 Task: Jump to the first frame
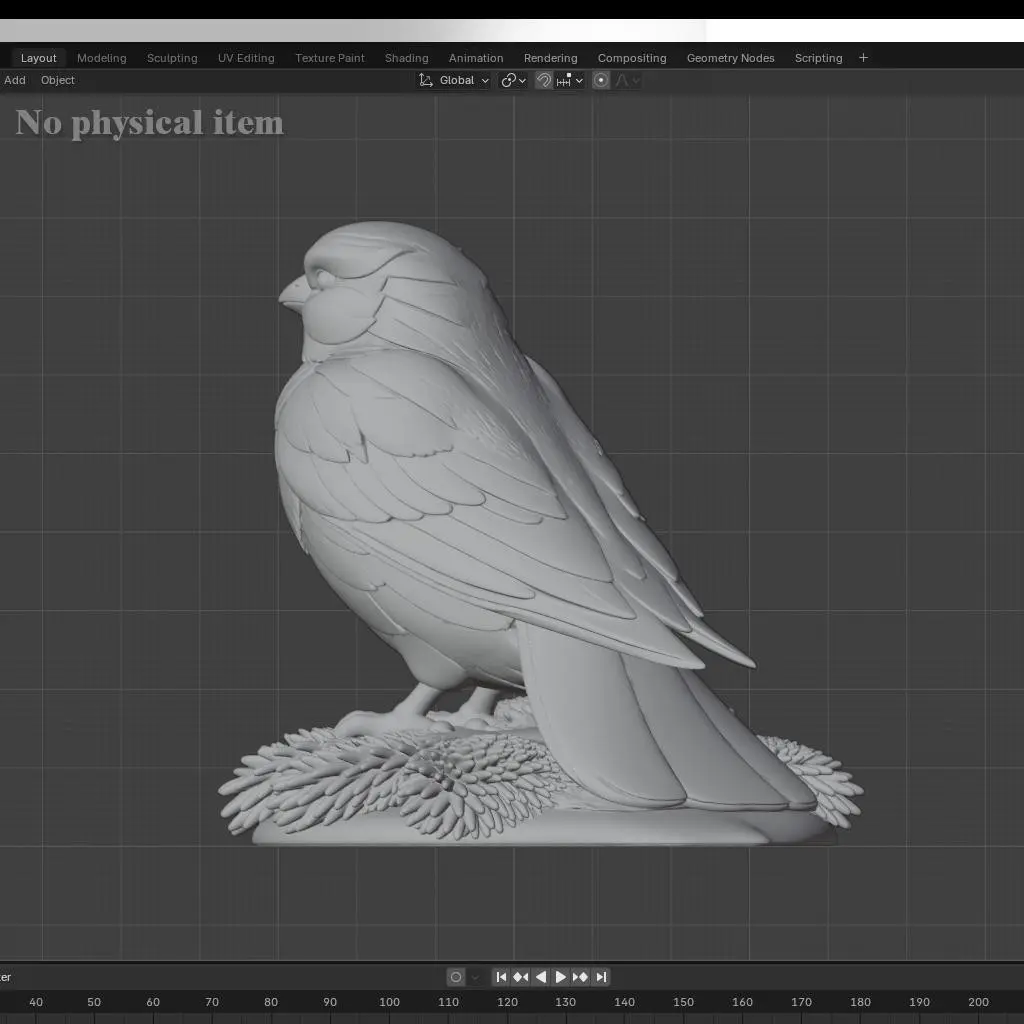(501, 977)
